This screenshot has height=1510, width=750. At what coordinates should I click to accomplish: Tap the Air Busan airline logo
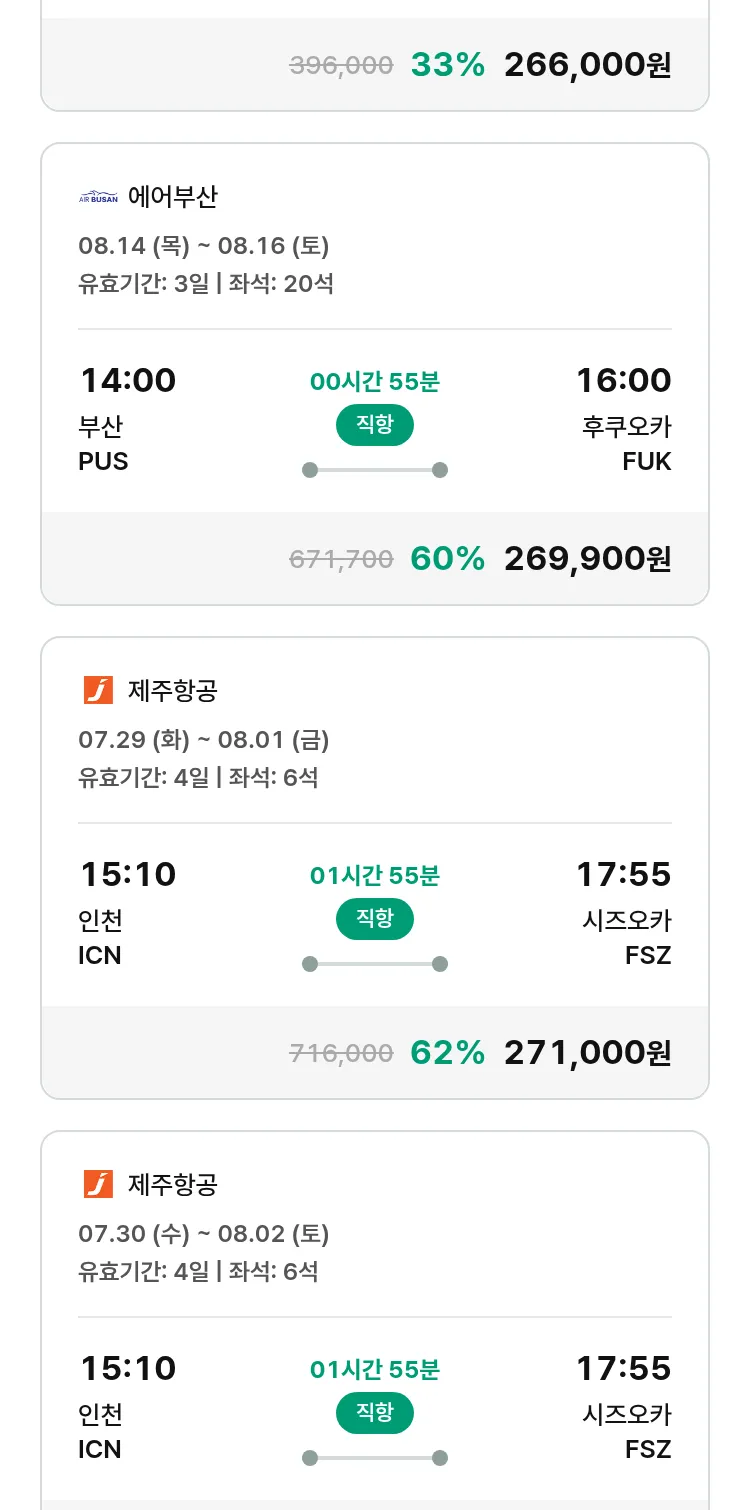pos(98,197)
